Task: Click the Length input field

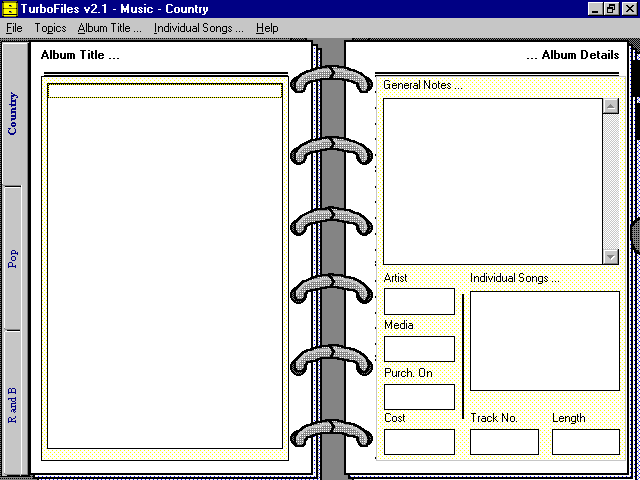Action: [585, 442]
